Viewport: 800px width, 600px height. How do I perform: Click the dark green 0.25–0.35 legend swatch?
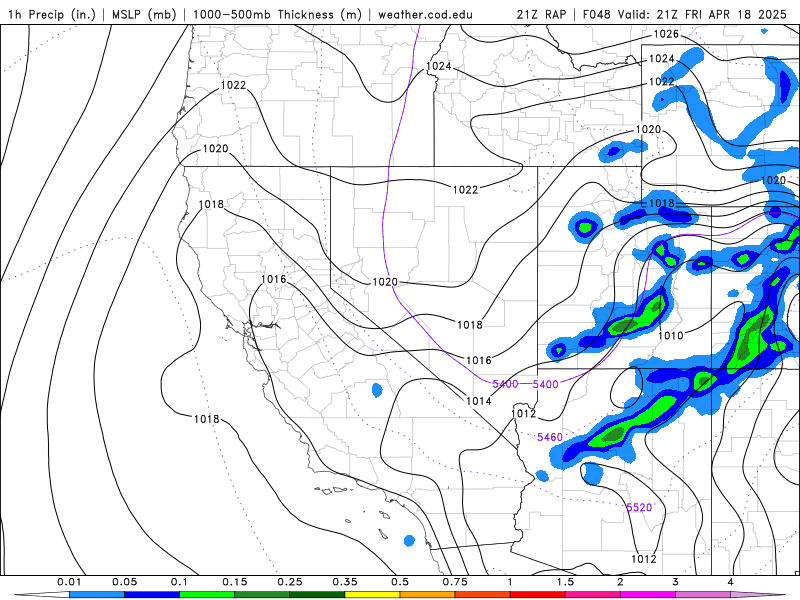pyautogui.click(x=317, y=595)
